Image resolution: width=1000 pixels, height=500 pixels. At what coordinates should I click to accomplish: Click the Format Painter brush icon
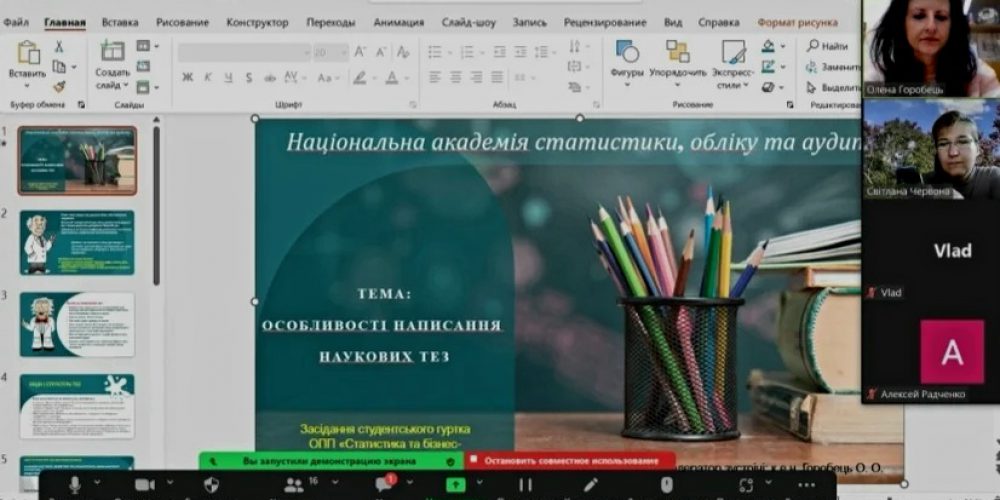[x=59, y=86]
